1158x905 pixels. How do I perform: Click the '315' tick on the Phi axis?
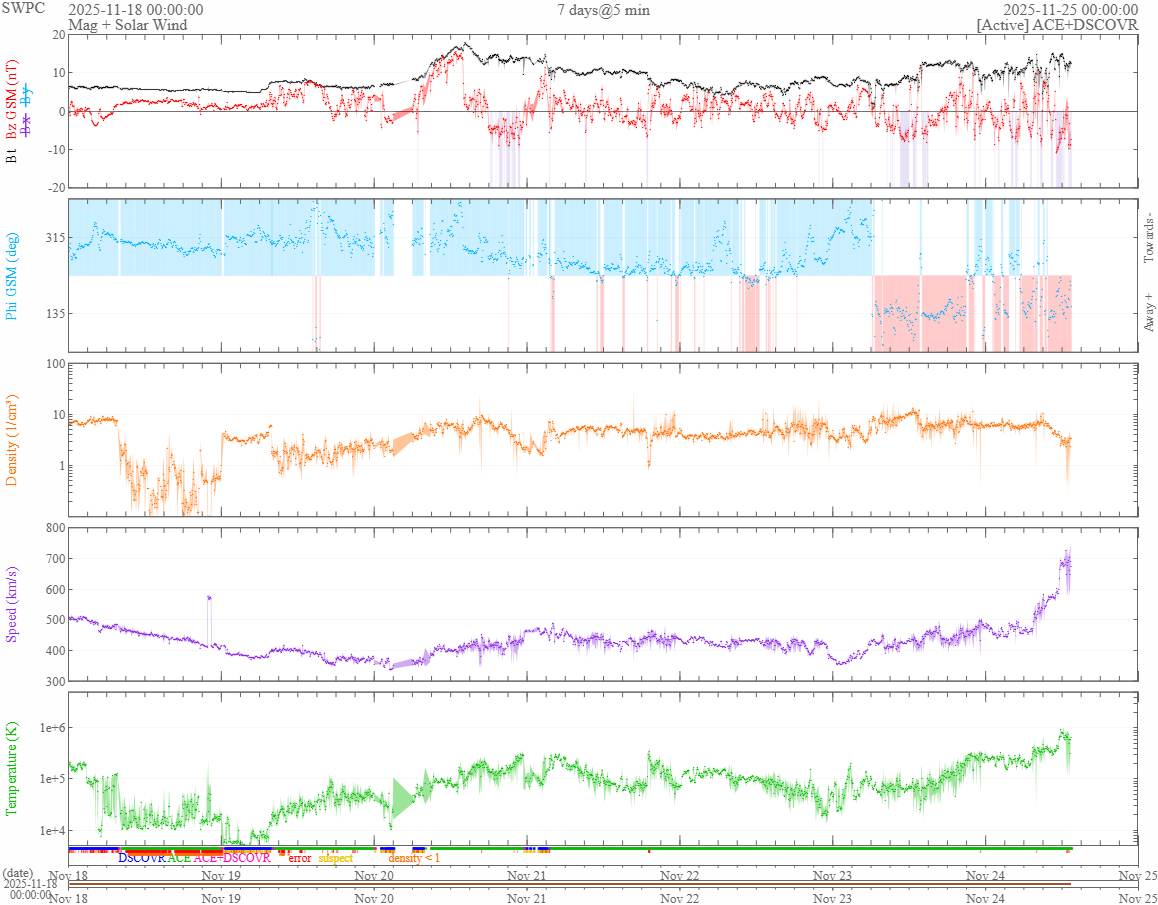(55, 238)
